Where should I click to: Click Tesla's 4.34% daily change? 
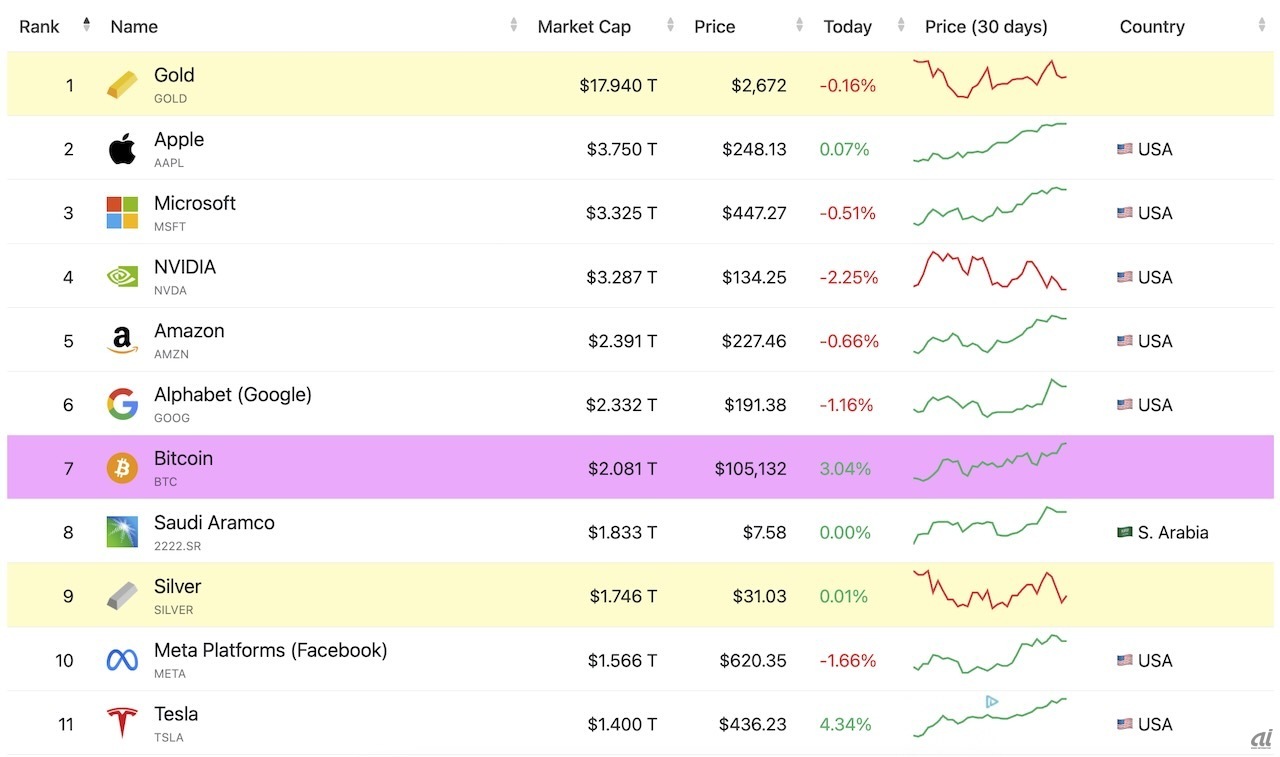click(x=845, y=724)
